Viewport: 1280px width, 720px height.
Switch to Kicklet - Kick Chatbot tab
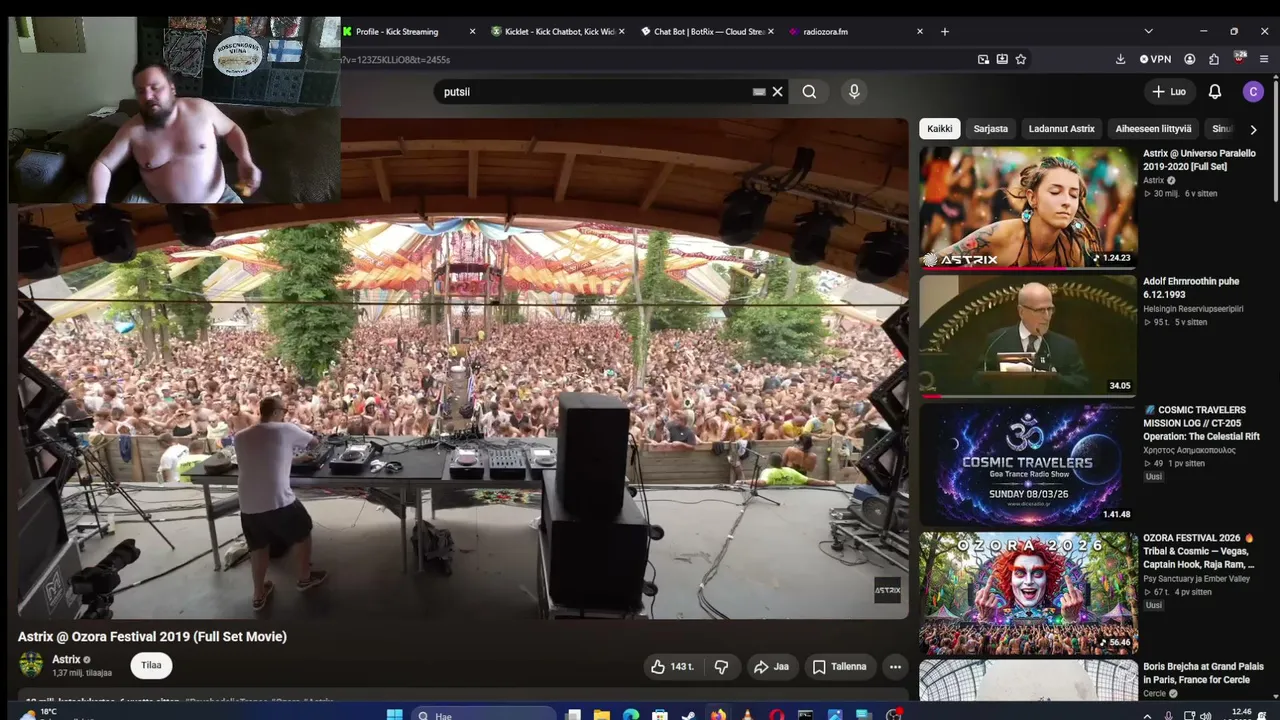pyautogui.click(x=559, y=31)
